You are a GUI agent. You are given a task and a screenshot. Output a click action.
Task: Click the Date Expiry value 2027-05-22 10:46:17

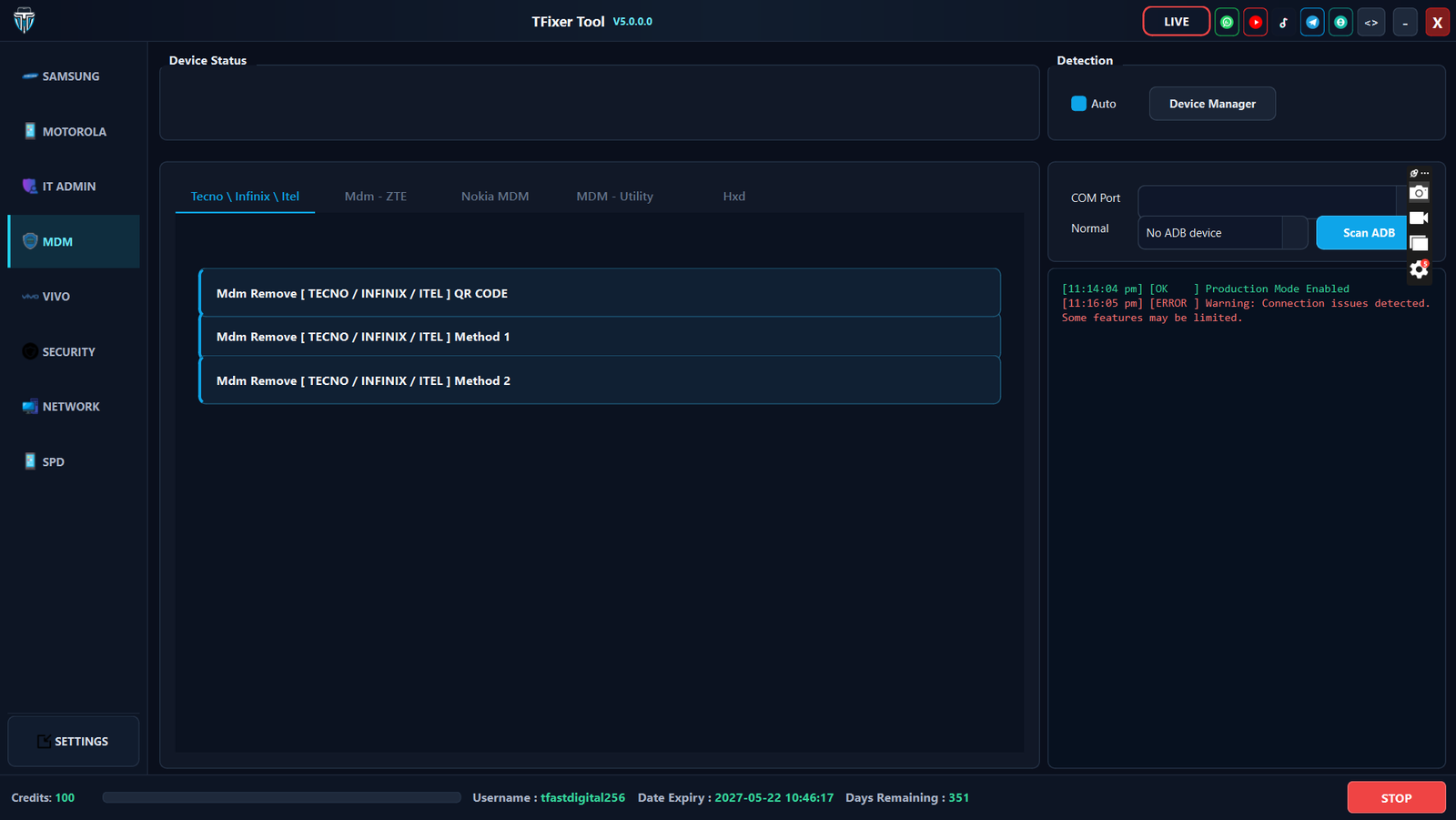pos(773,798)
